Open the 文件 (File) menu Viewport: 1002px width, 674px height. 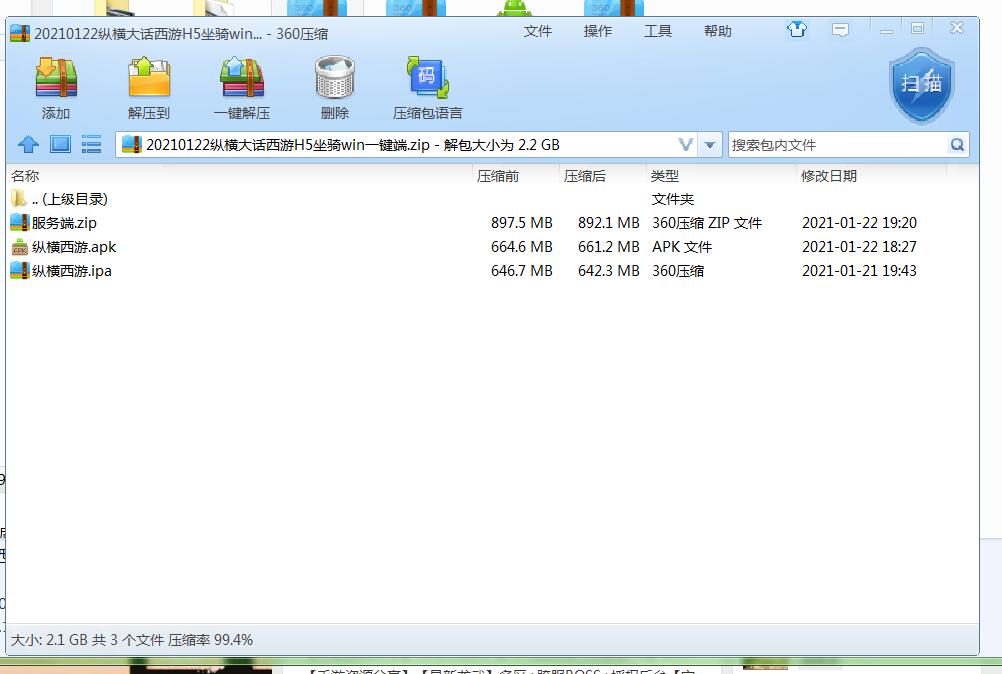[x=538, y=31]
